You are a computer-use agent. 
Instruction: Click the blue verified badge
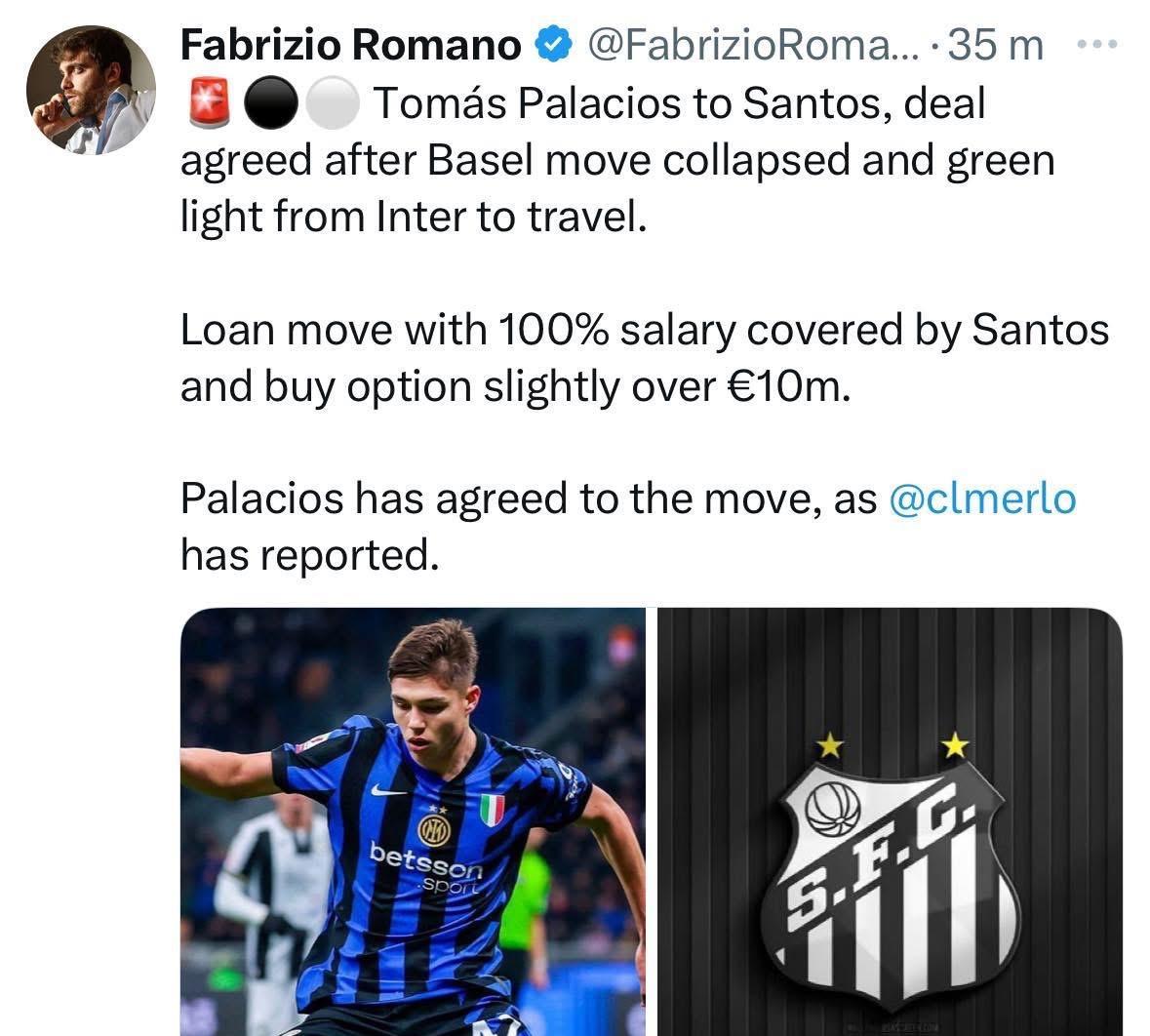[x=553, y=44]
